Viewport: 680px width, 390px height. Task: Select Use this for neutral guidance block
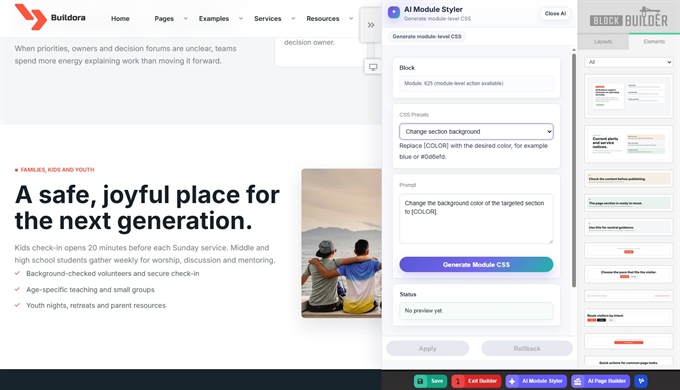(628, 227)
